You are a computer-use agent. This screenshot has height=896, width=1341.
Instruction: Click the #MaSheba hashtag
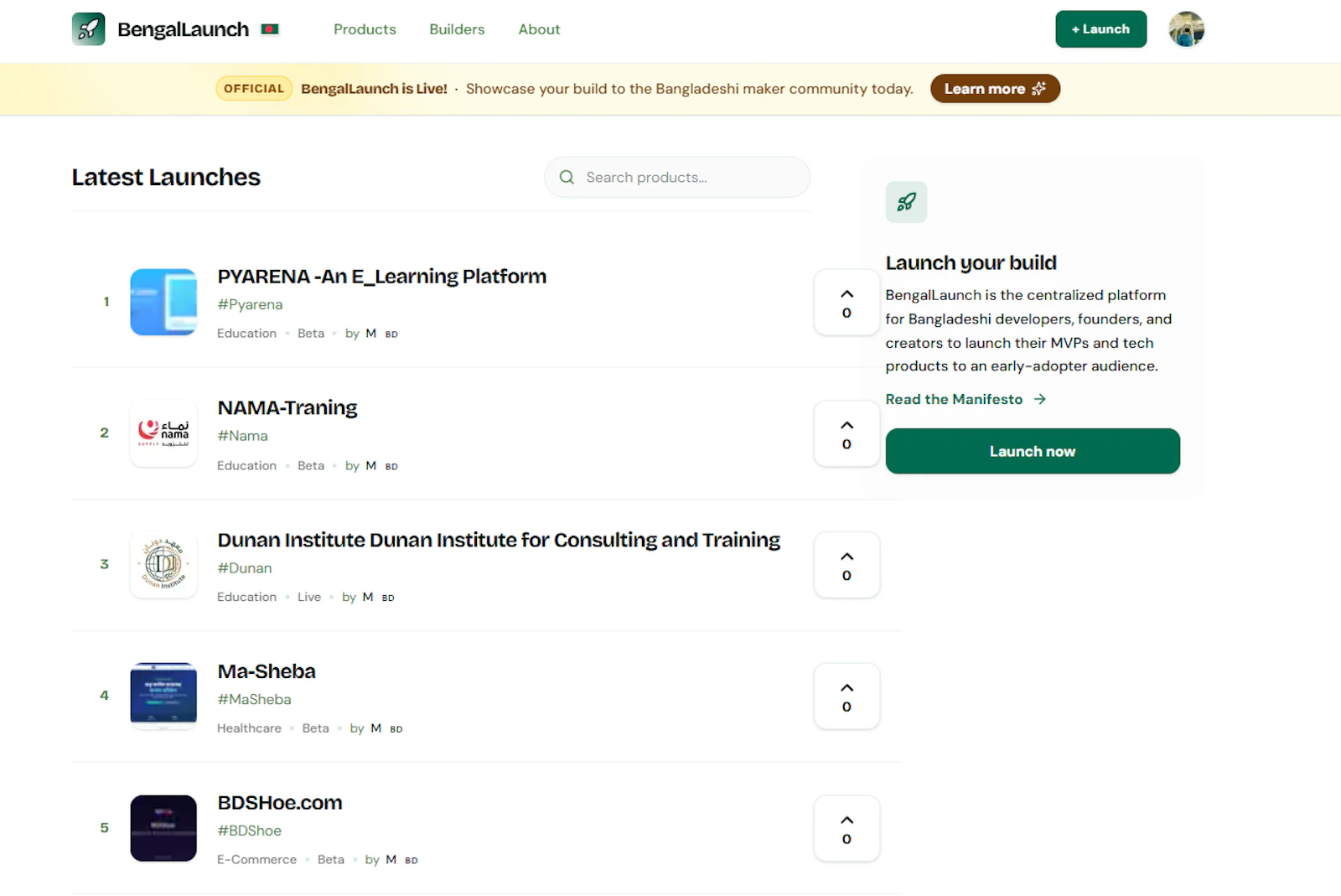(x=254, y=700)
